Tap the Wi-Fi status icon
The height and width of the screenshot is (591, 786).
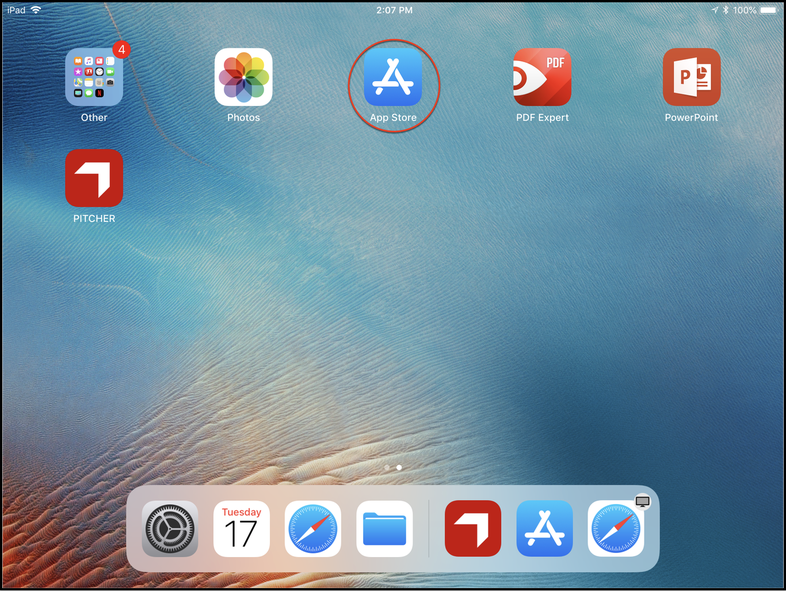click(x=37, y=9)
